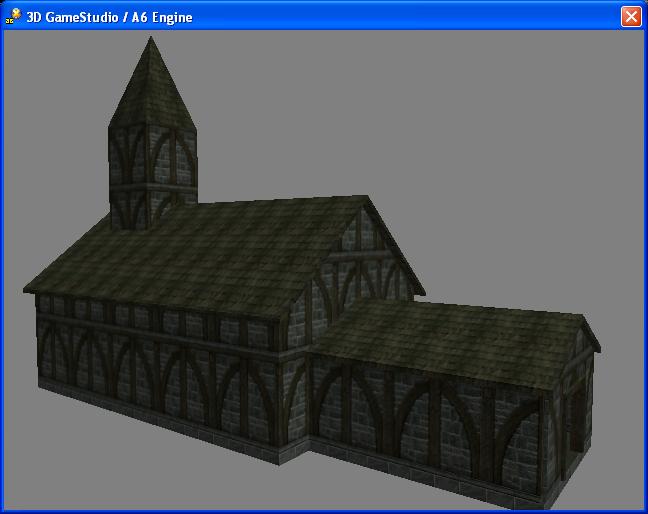648x514 pixels.
Task: Close the 3D GameStudio / A6 Engine window
Action: [631, 17]
